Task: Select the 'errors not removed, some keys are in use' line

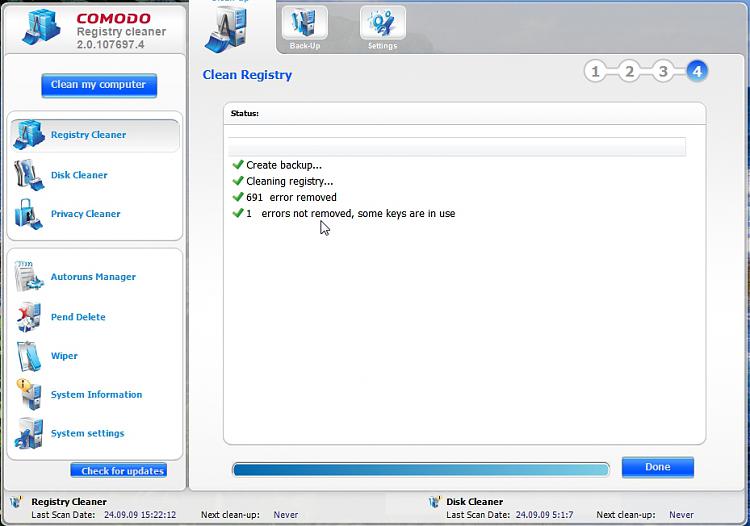Action: [351, 214]
